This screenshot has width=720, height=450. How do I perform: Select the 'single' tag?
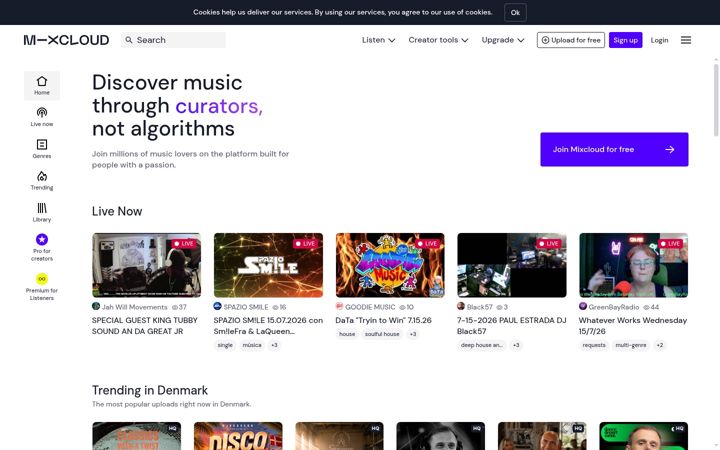pos(225,345)
